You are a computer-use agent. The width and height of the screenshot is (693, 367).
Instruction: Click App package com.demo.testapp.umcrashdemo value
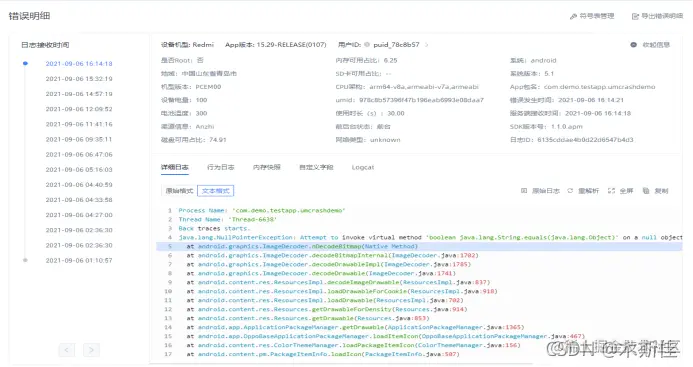pyautogui.click(x=599, y=87)
